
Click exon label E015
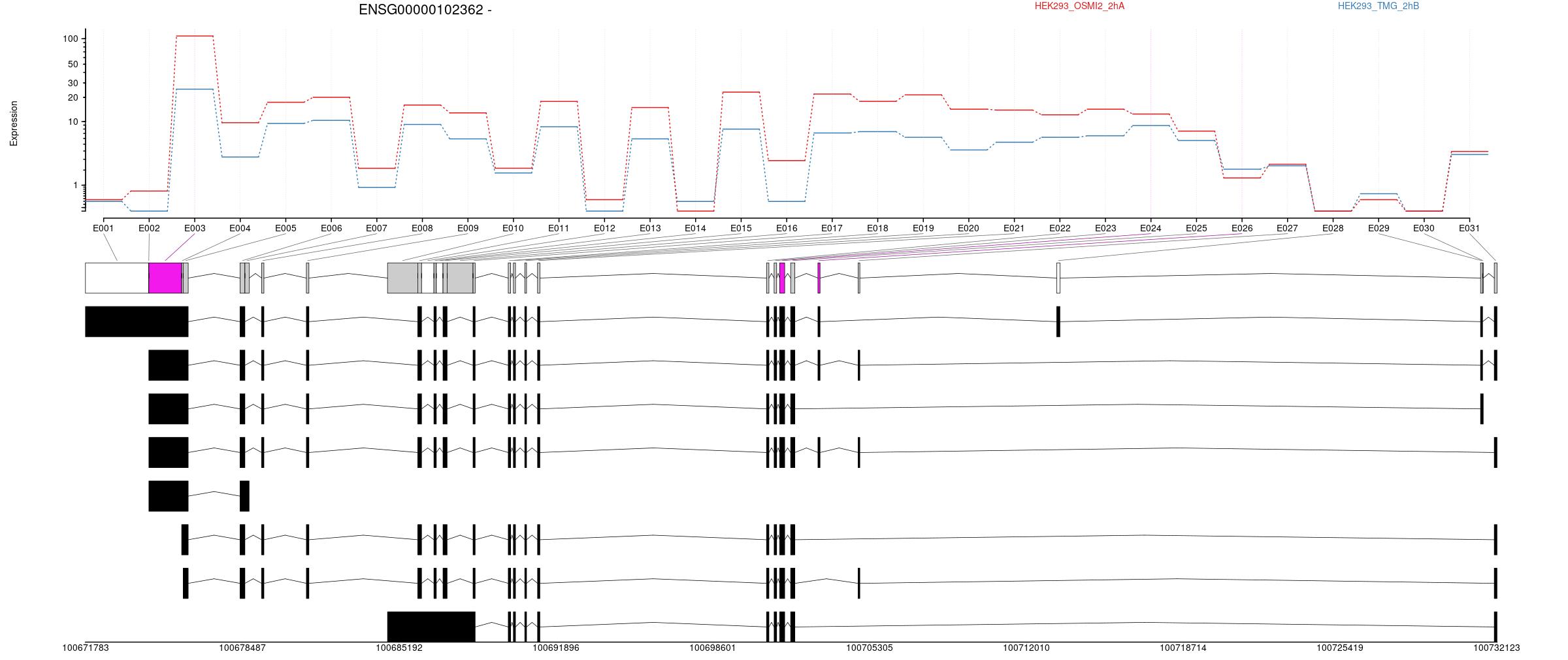pos(741,228)
